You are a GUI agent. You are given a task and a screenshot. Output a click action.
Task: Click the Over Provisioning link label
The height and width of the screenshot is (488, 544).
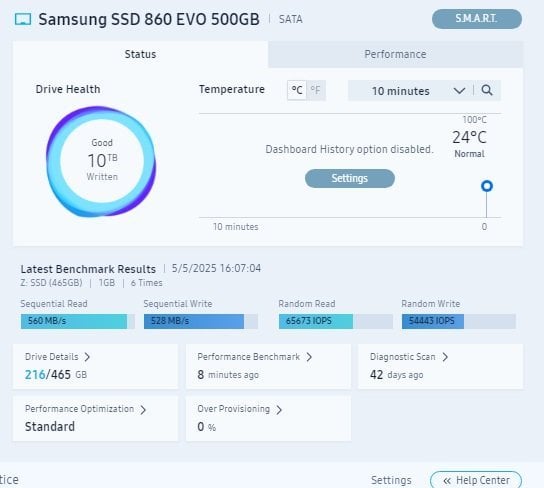pos(233,409)
